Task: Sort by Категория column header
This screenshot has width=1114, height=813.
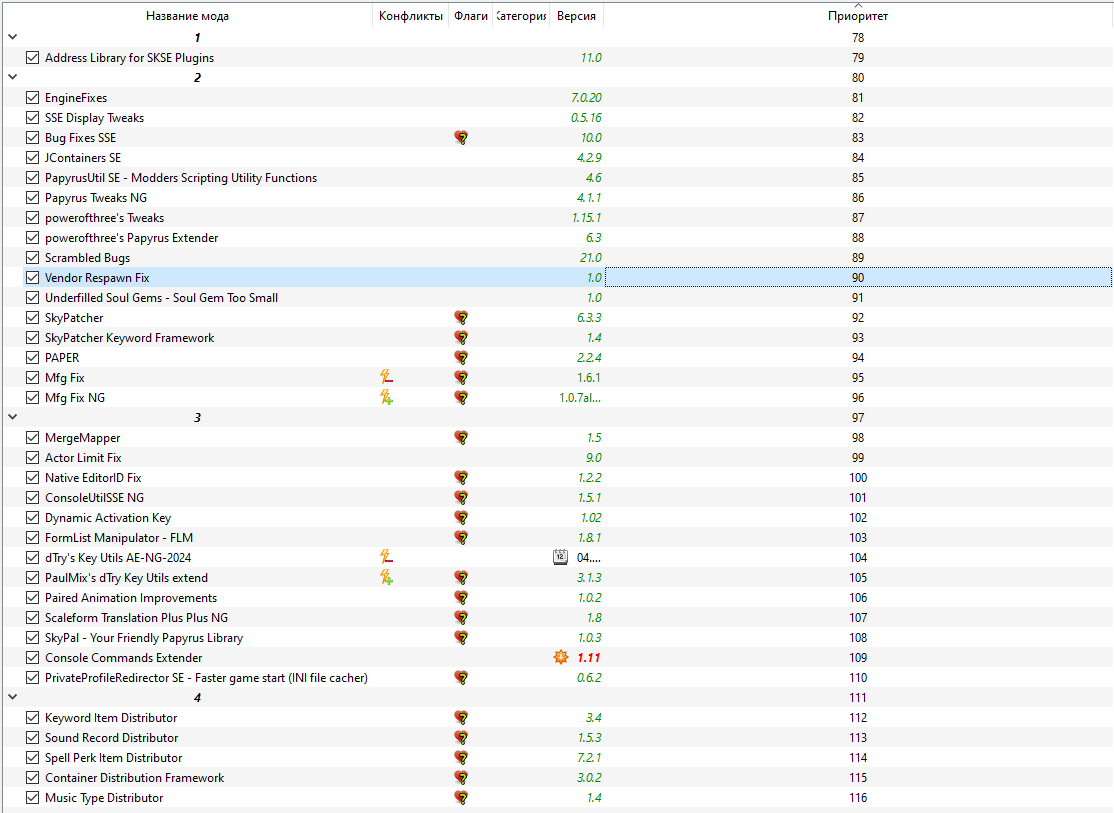Action: (x=521, y=16)
